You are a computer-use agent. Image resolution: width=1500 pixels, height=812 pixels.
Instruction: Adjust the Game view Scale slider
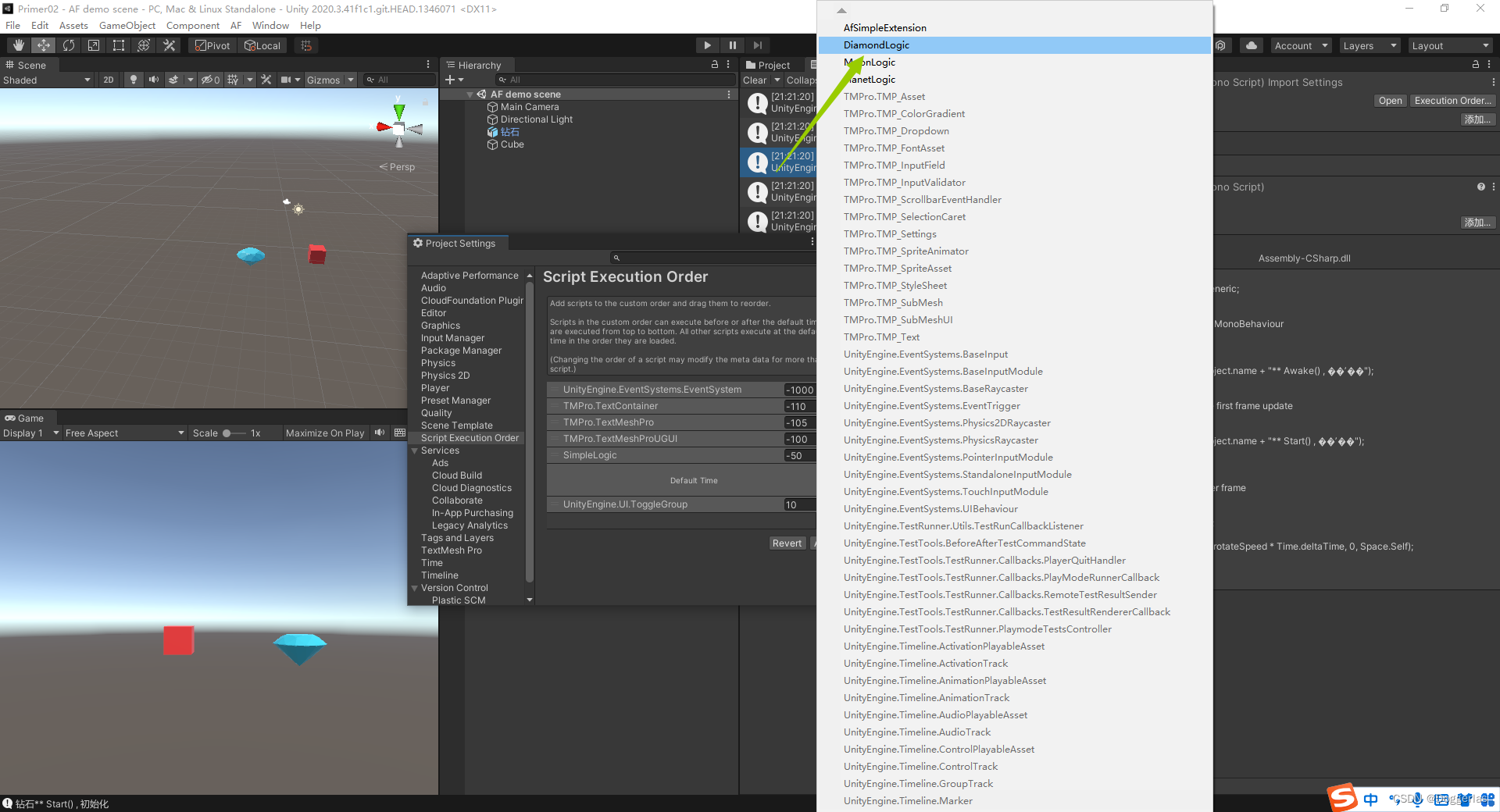click(234, 433)
